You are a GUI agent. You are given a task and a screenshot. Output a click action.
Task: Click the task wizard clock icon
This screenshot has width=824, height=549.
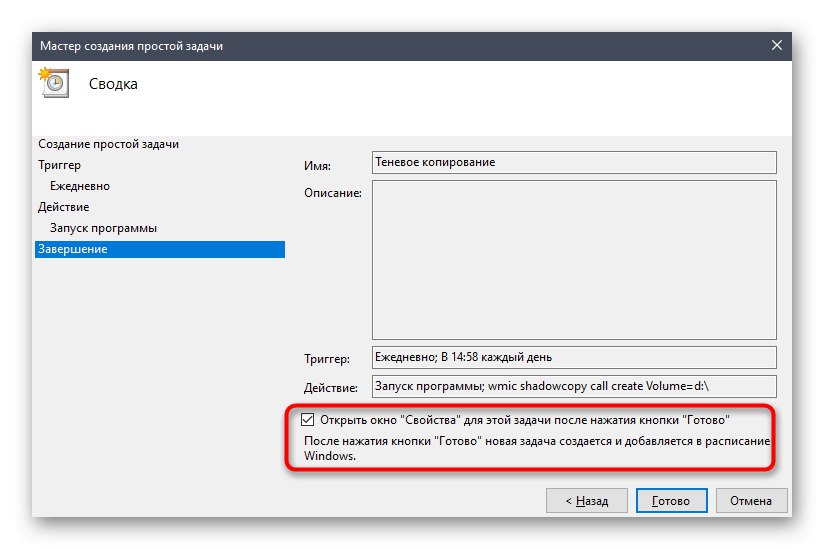[53, 83]
